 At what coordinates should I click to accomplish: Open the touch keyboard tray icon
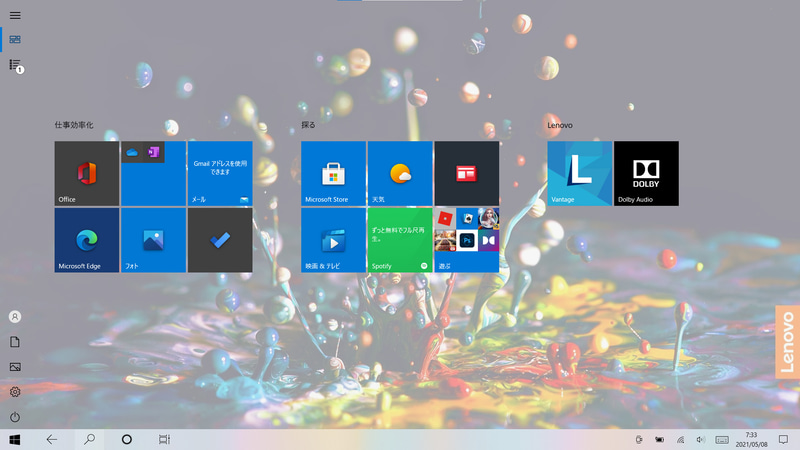(x=722, y=440)
